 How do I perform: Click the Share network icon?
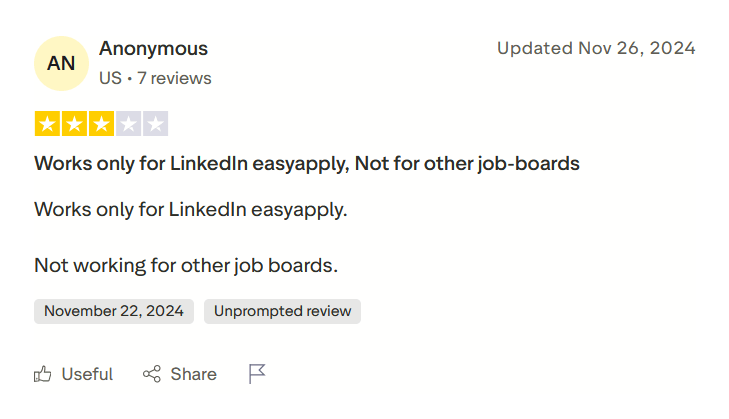152,374
